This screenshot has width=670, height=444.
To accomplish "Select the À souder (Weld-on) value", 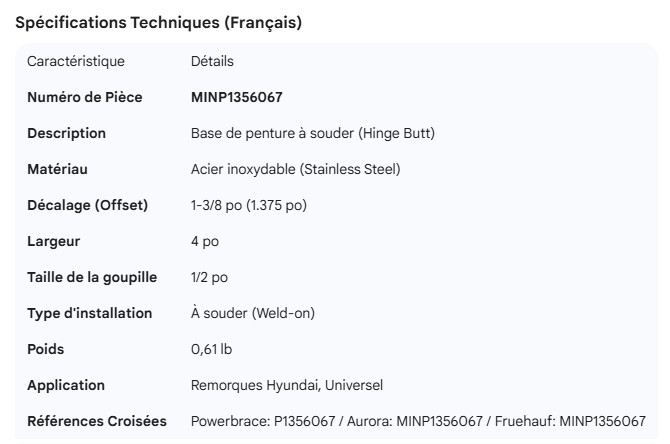I will point(252,314).
